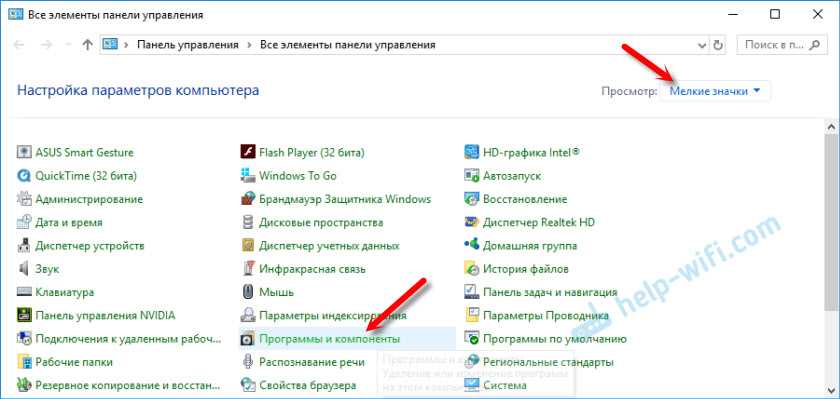Click the Звук speaker icon
This screenshot has width=840, height=399.
pyautogui.click(x=24, y=269)
